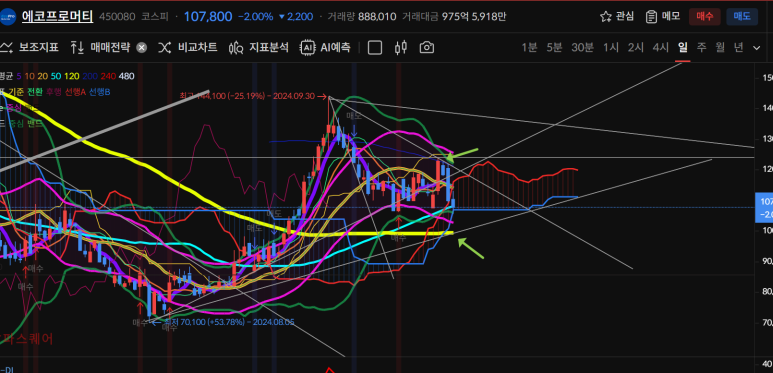Viewport: 773px width, 373px height.
Task: Add stock to 관심 with star icon
Action: pos(606,17)
